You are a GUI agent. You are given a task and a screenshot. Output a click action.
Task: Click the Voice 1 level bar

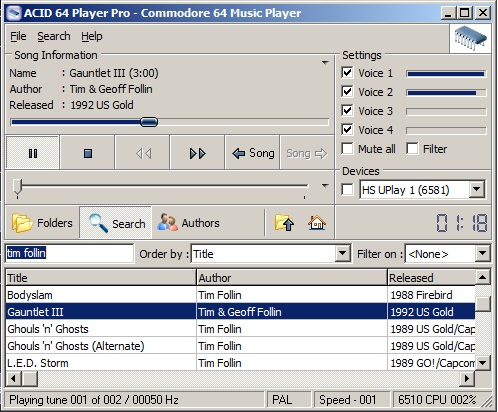[446, 74]
